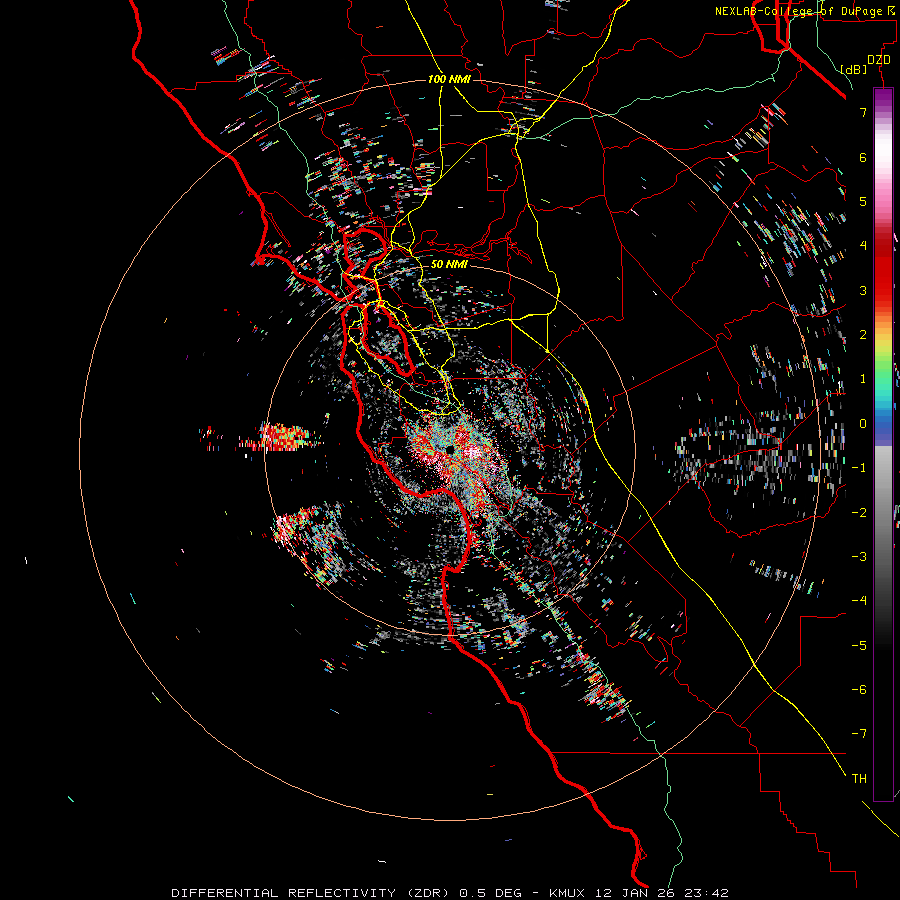This screenshot has width=900, height=900.
Task: Click the "-1" tick label on the scale
Action: coord(859,468)
